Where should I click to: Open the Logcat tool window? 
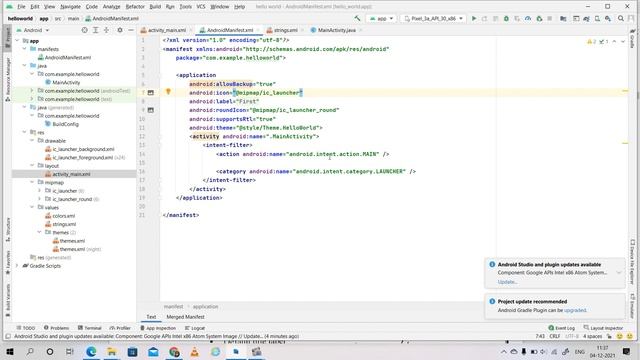coord(195,328)
